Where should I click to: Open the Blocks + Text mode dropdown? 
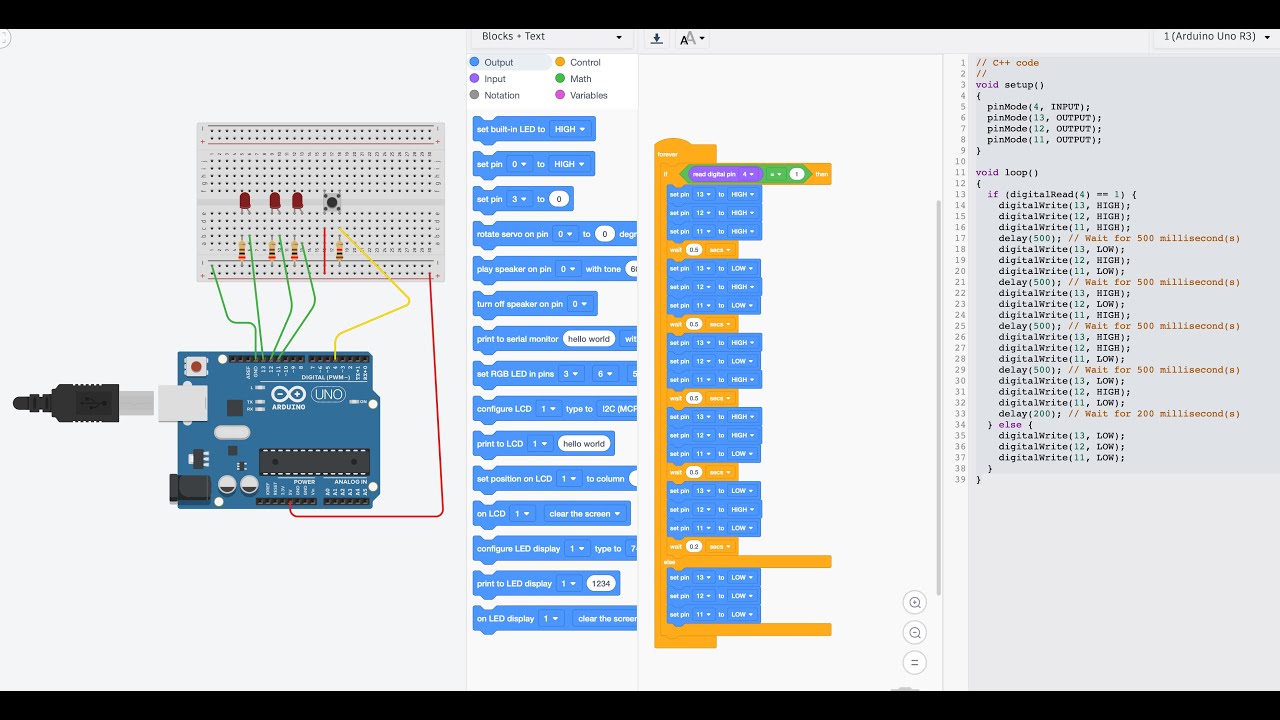point(551,37)
